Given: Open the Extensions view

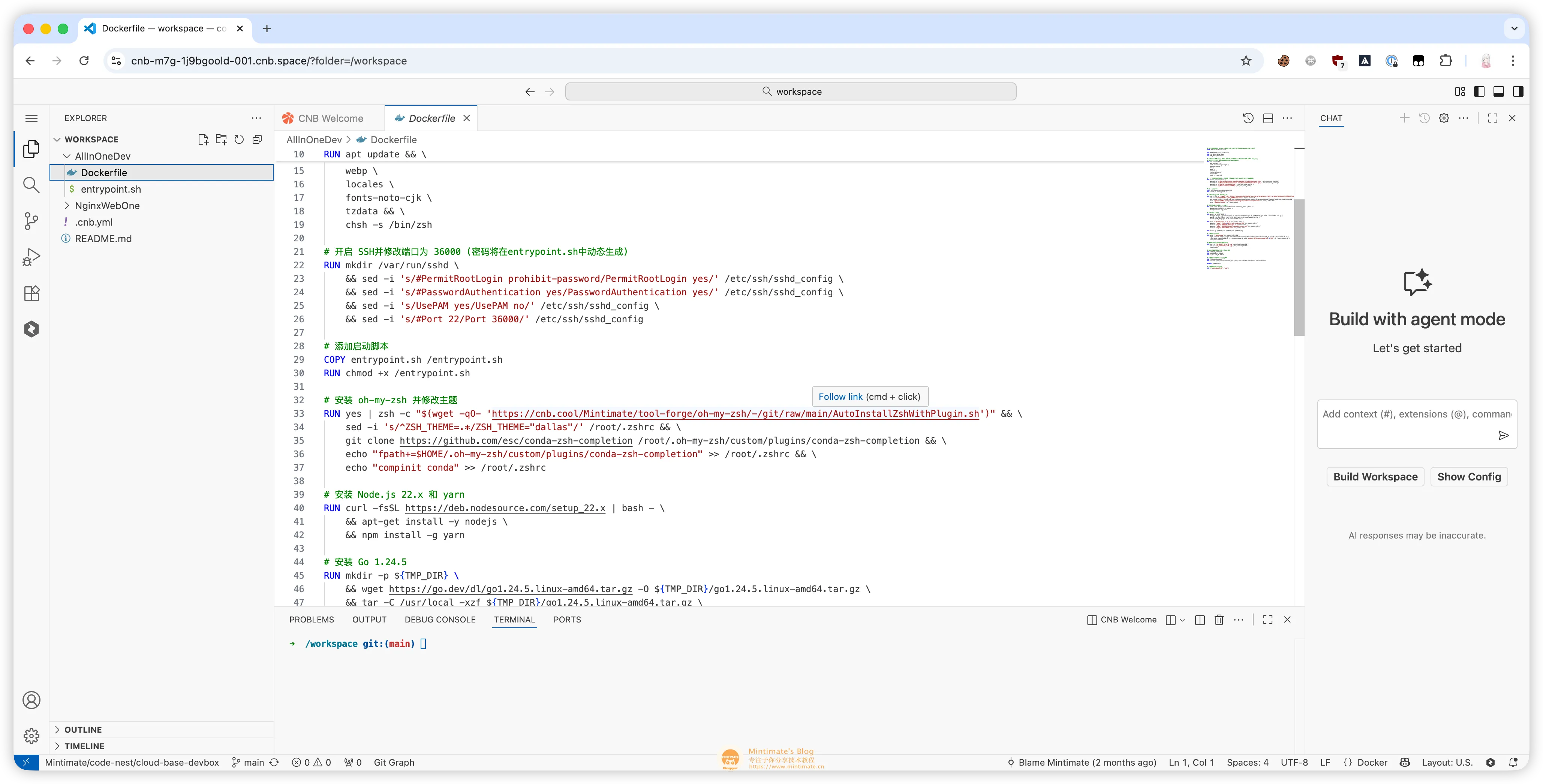Looking at the screenshot, I should pos(31,293).
